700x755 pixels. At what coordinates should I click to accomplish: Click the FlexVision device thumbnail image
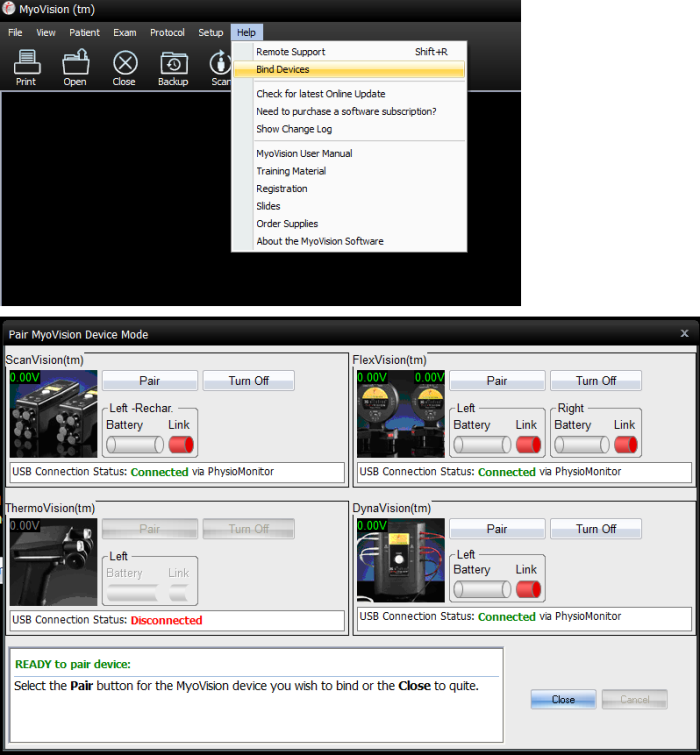(401, 414)
